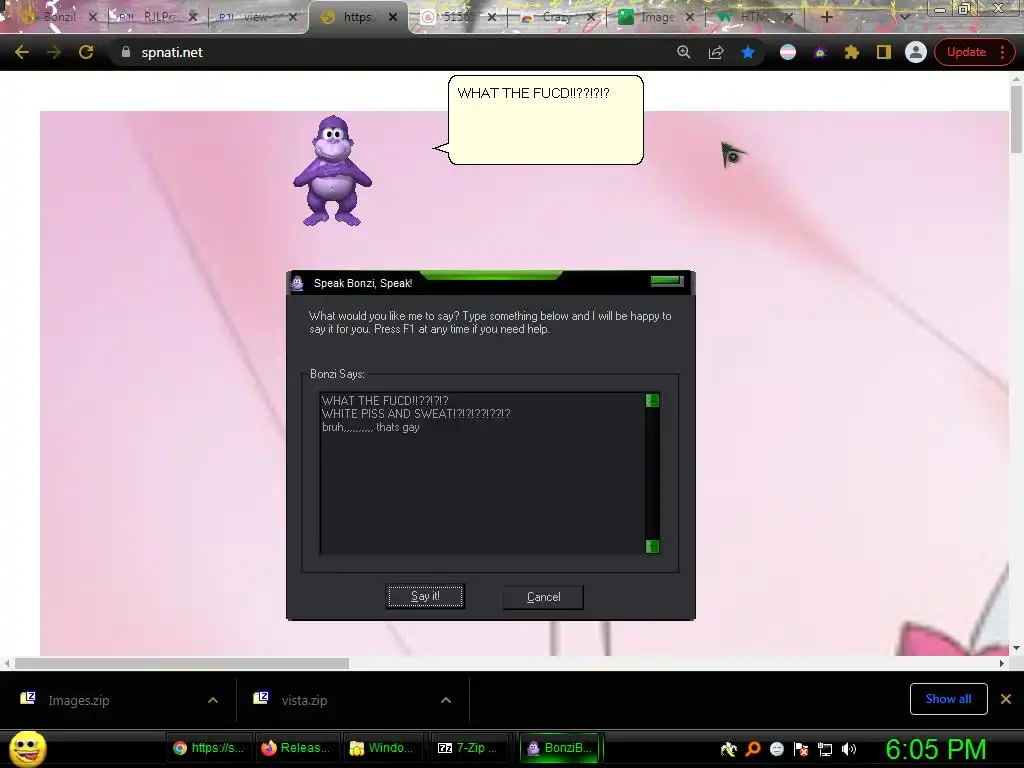This screenshot has width=1024, height=768.
Task: Click the page horizontal scrollbar thumb
Action: tap(182, 664)
